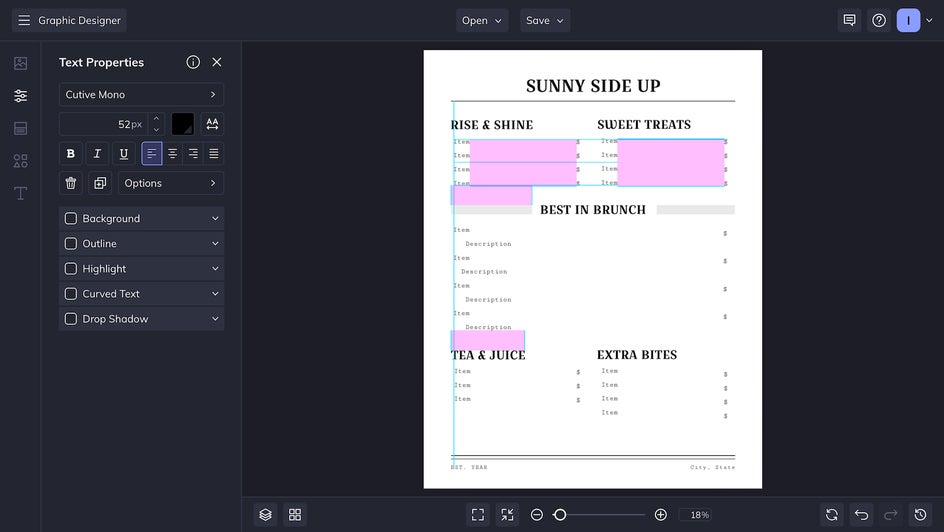Open the Layers panel icon
Viewport: 944px width, 532px height.
(x=266, y=515)
